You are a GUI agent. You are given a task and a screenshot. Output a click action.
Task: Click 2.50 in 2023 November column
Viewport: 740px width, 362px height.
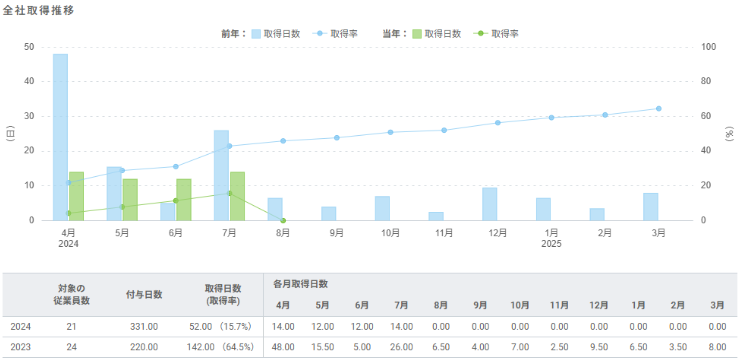[x=561, y=347]
